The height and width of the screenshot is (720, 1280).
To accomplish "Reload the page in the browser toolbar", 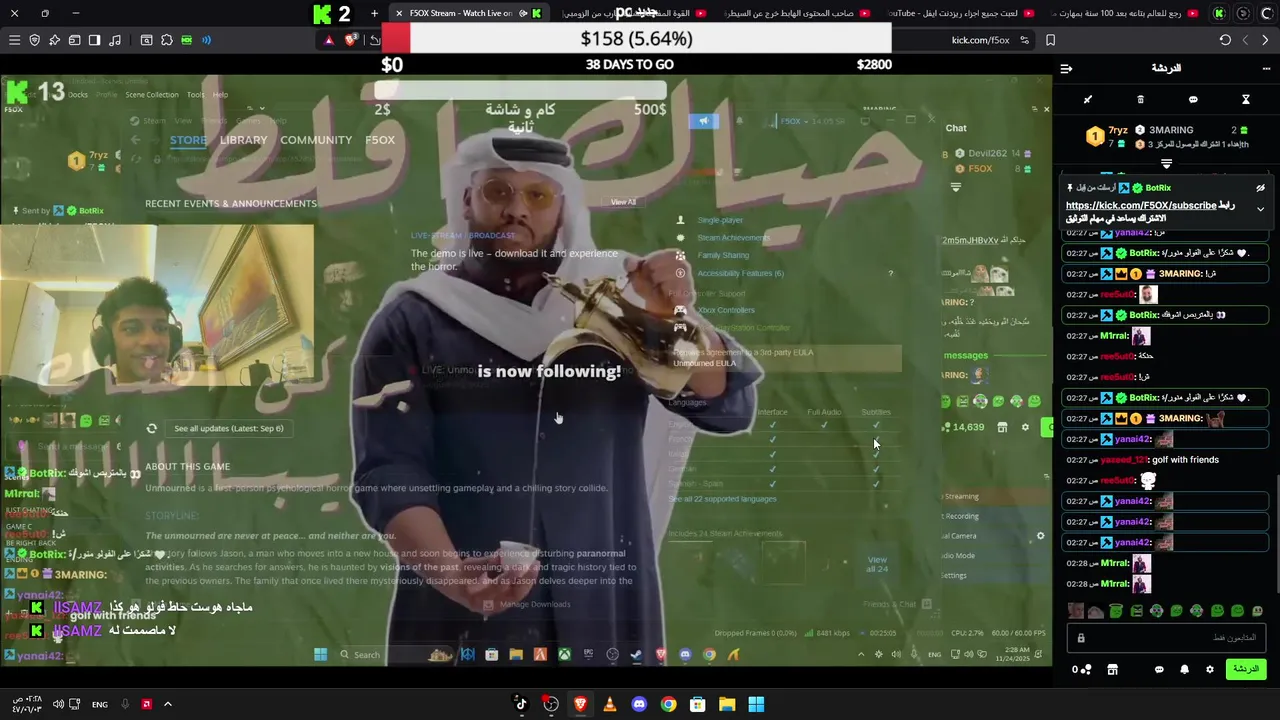I will [1225, 40].
